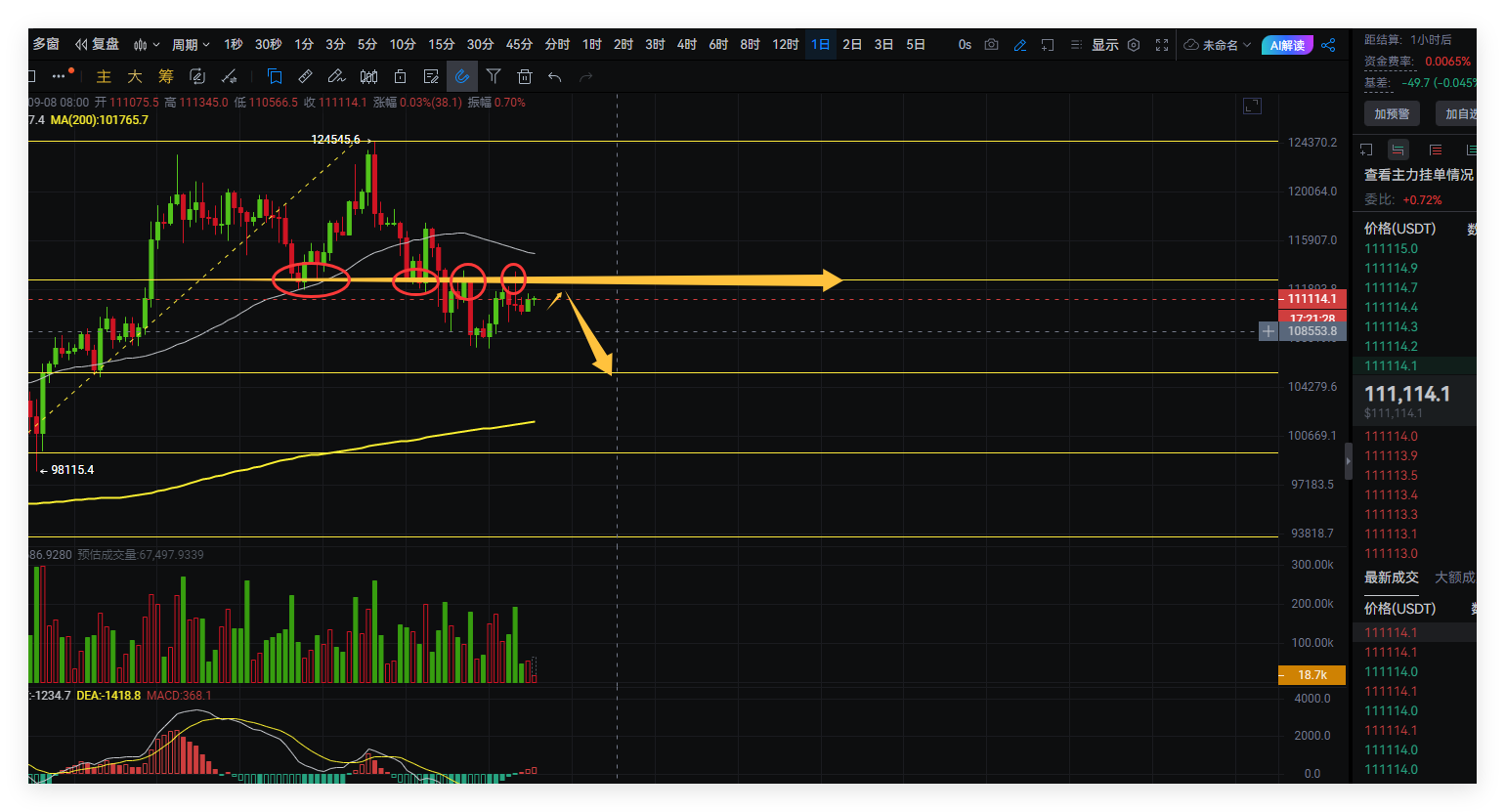This screenshot has width=1505, height=812.
Task: Click the note edit tool icon
Action: (431, 76)
